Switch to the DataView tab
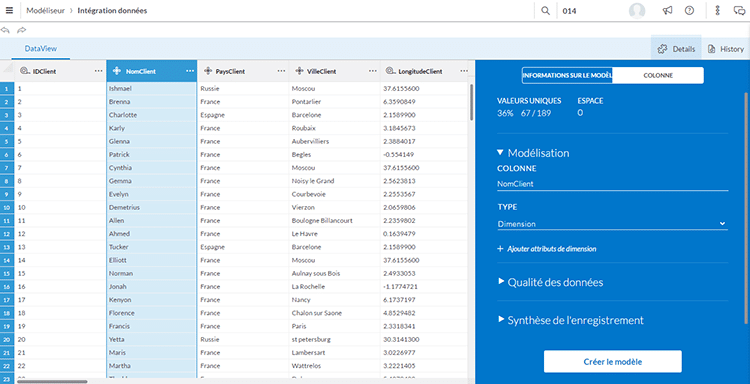The width and height of the screenshot is (750, 384). (x=41, y=48)
